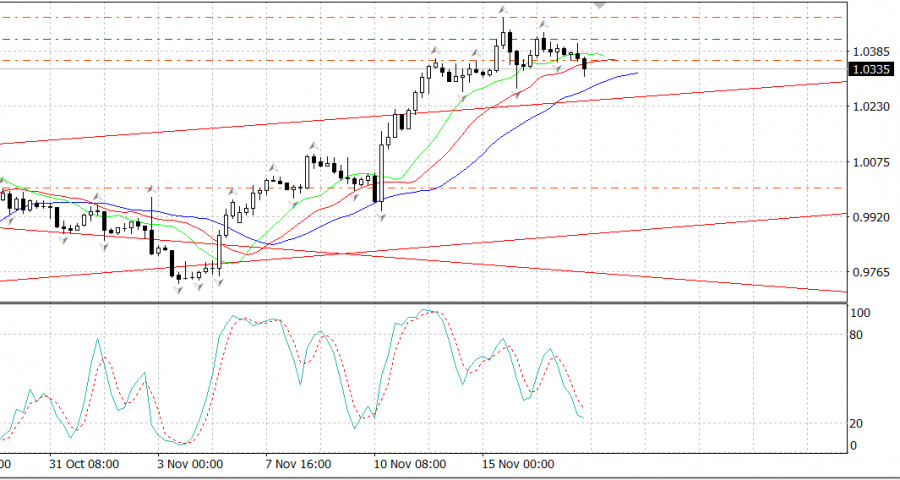Click the 3 Nov 00:00 time label
900x480 pixels.
tap(189, 465)
